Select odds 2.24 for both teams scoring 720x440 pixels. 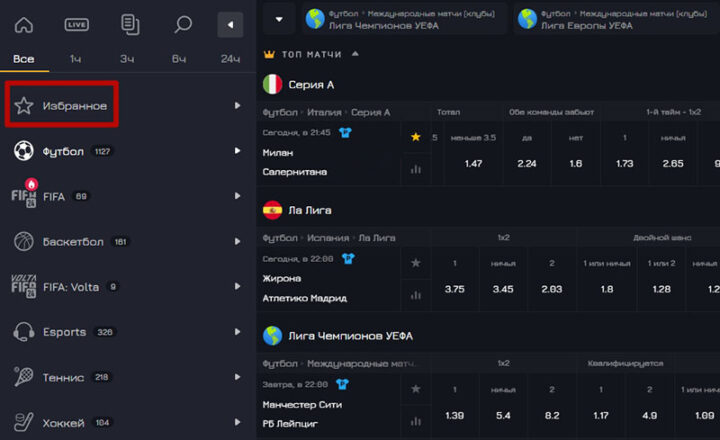click(x=527, y=163)
